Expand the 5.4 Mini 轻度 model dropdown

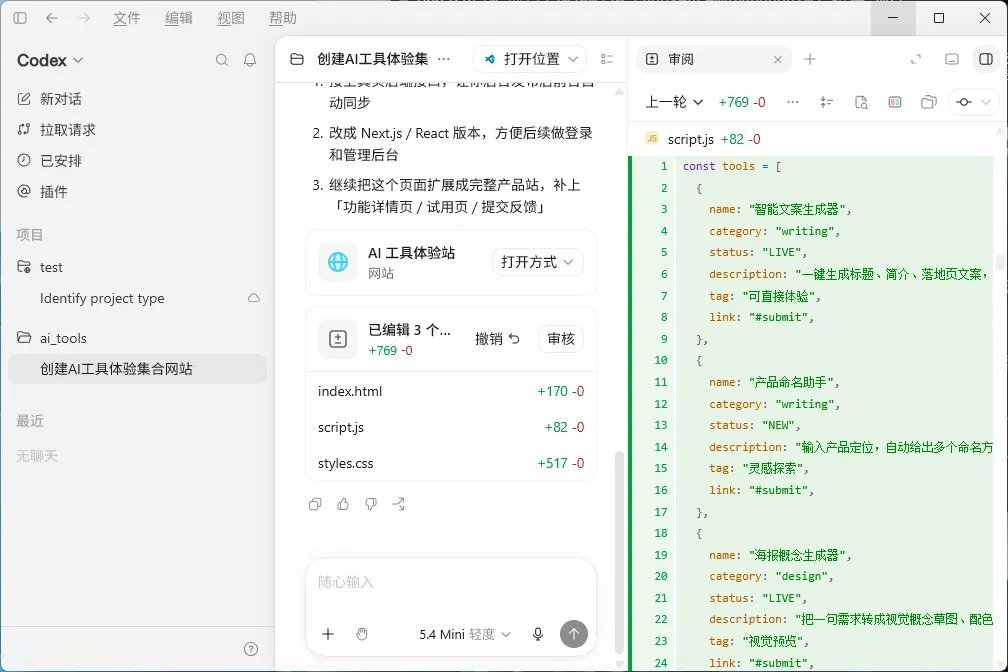coord(465,634)
